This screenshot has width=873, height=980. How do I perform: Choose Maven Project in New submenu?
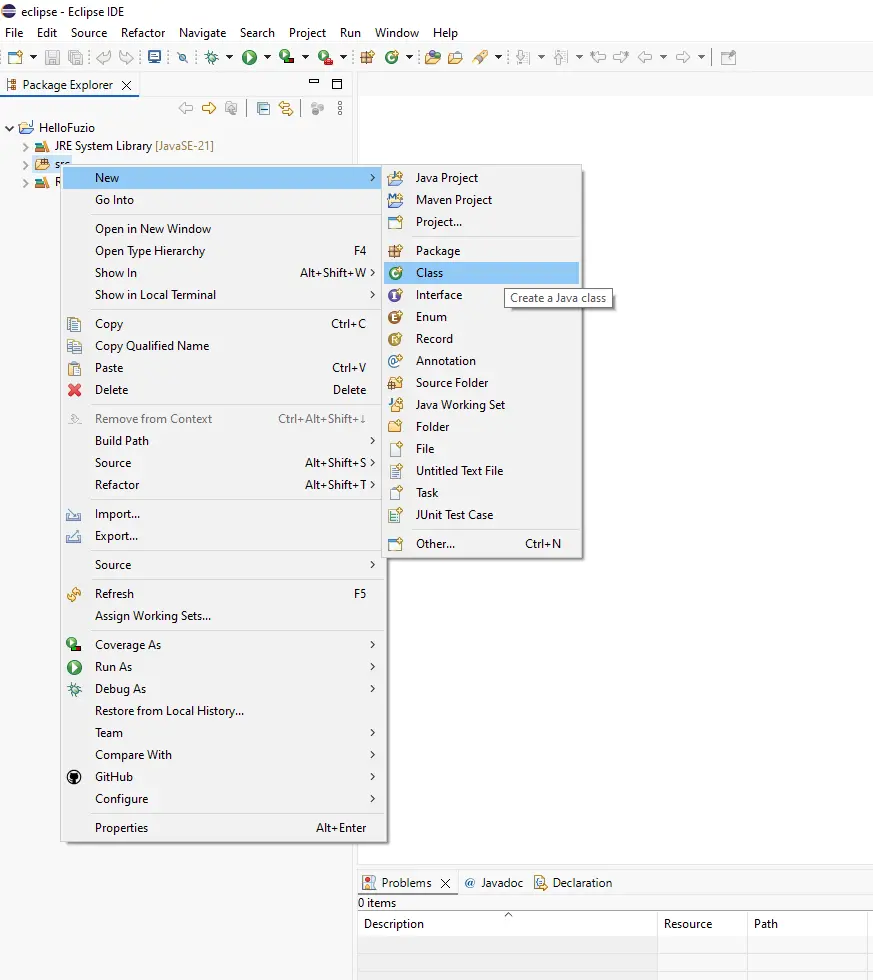coord(482,200)
